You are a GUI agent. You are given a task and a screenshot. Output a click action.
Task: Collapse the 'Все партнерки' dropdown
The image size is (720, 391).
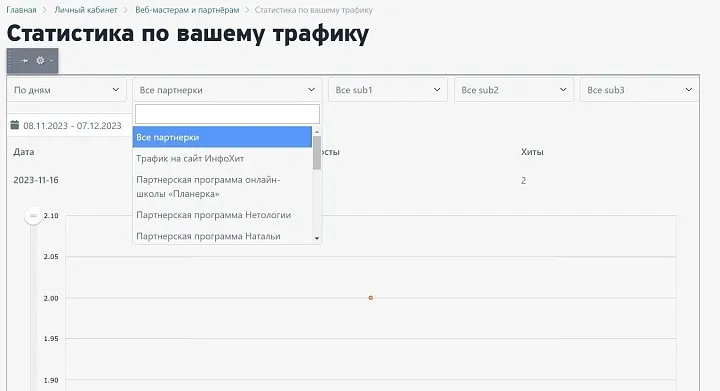pyautogui.click(x=227, y=90)
